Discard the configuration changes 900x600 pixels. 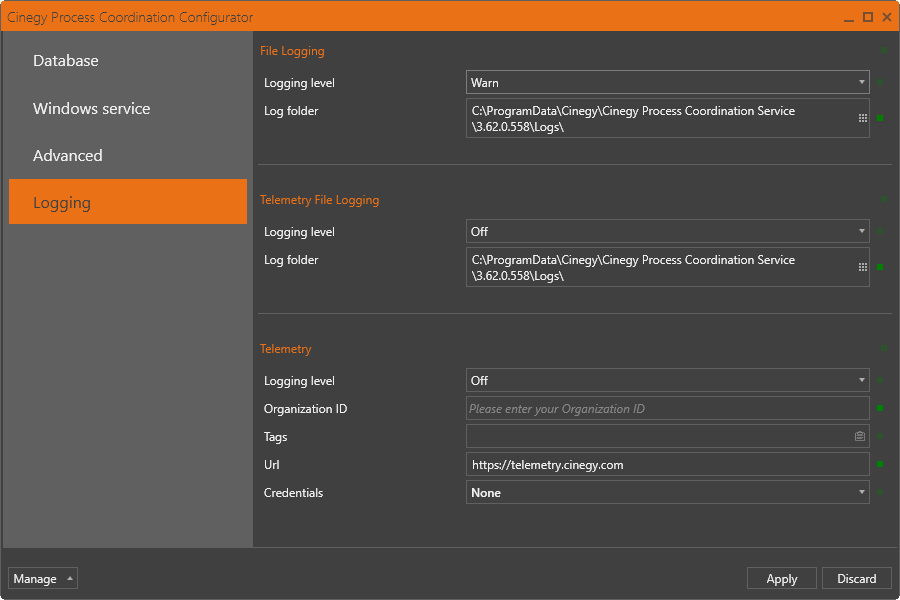pyautogui.click(x=856, y=578)
